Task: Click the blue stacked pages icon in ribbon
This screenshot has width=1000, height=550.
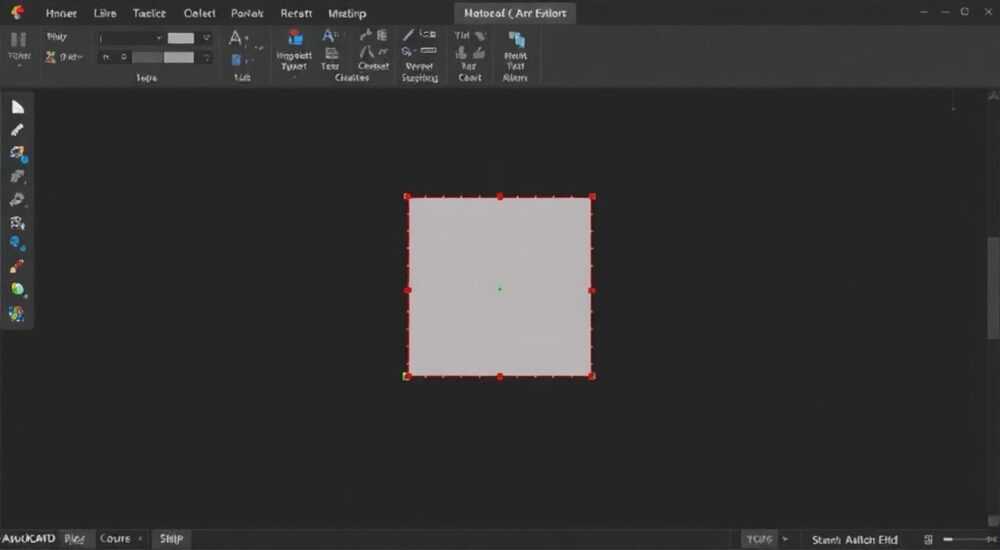Action: pos(516,40)
